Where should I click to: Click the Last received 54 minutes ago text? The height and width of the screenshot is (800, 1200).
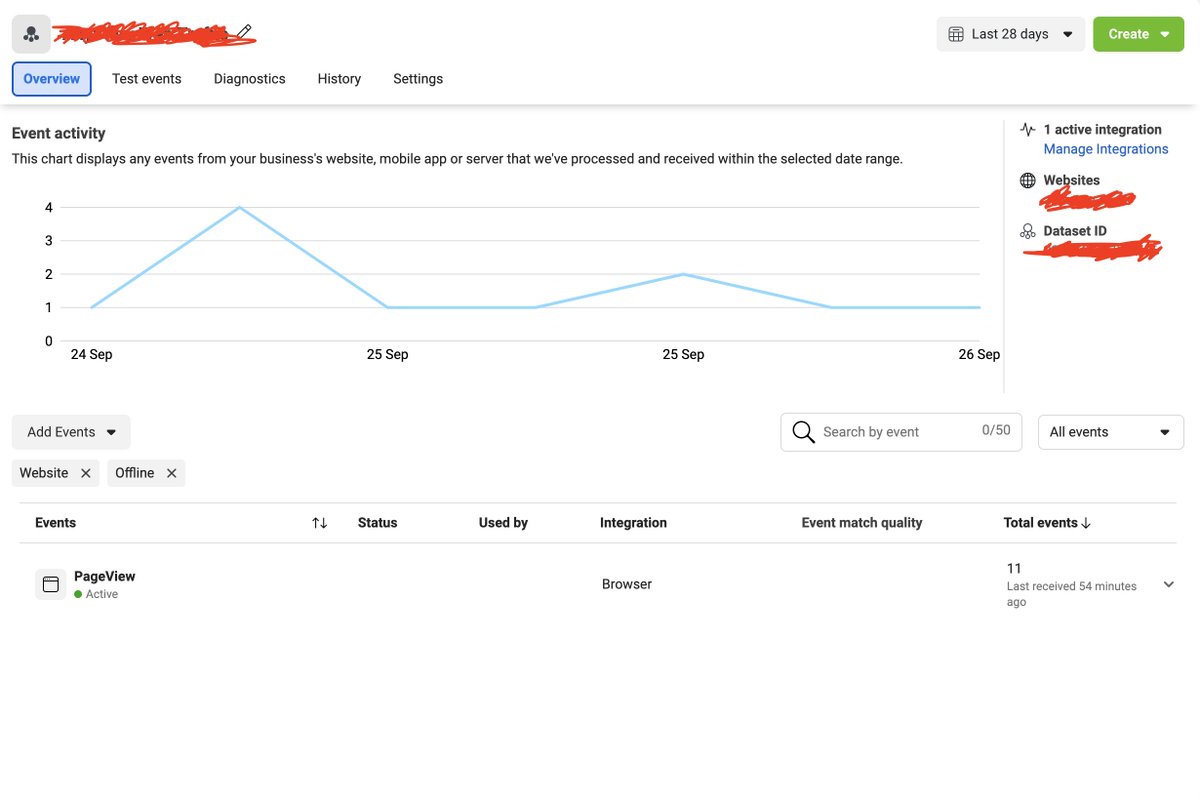pyautogui.click(x=1071, y=594)
